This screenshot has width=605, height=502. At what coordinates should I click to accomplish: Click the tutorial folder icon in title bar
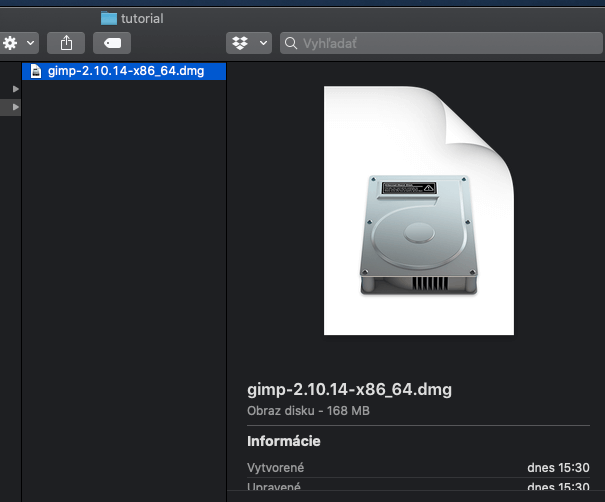(109, 18)
